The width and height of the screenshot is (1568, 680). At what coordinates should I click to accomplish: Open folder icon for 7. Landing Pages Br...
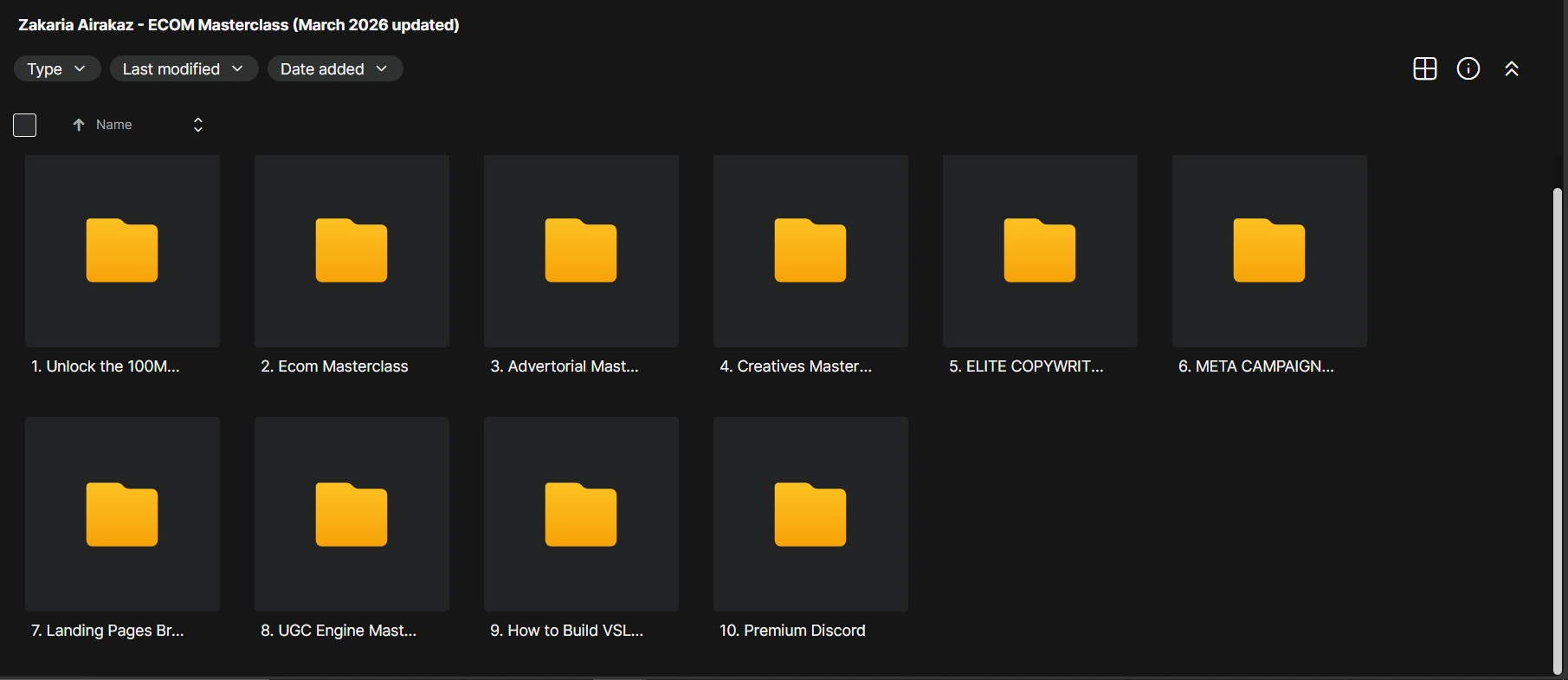(x=122, y=515)
